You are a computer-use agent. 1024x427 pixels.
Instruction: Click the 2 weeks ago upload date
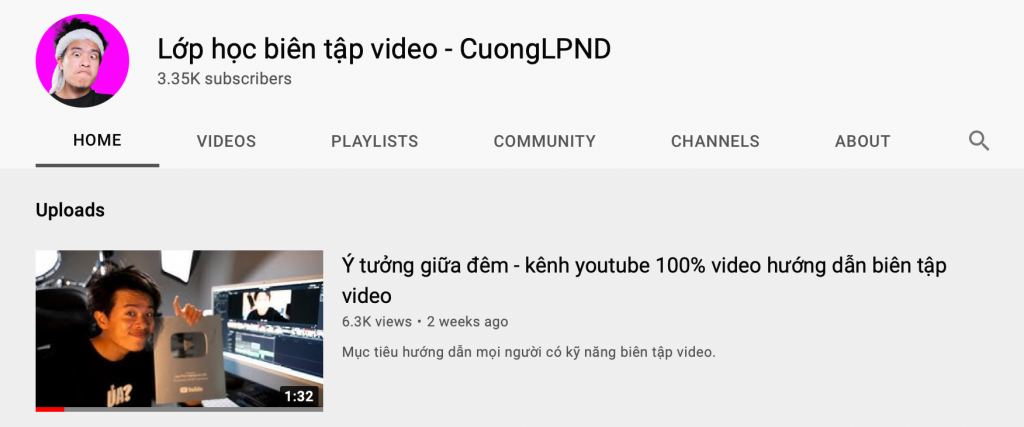467,322
